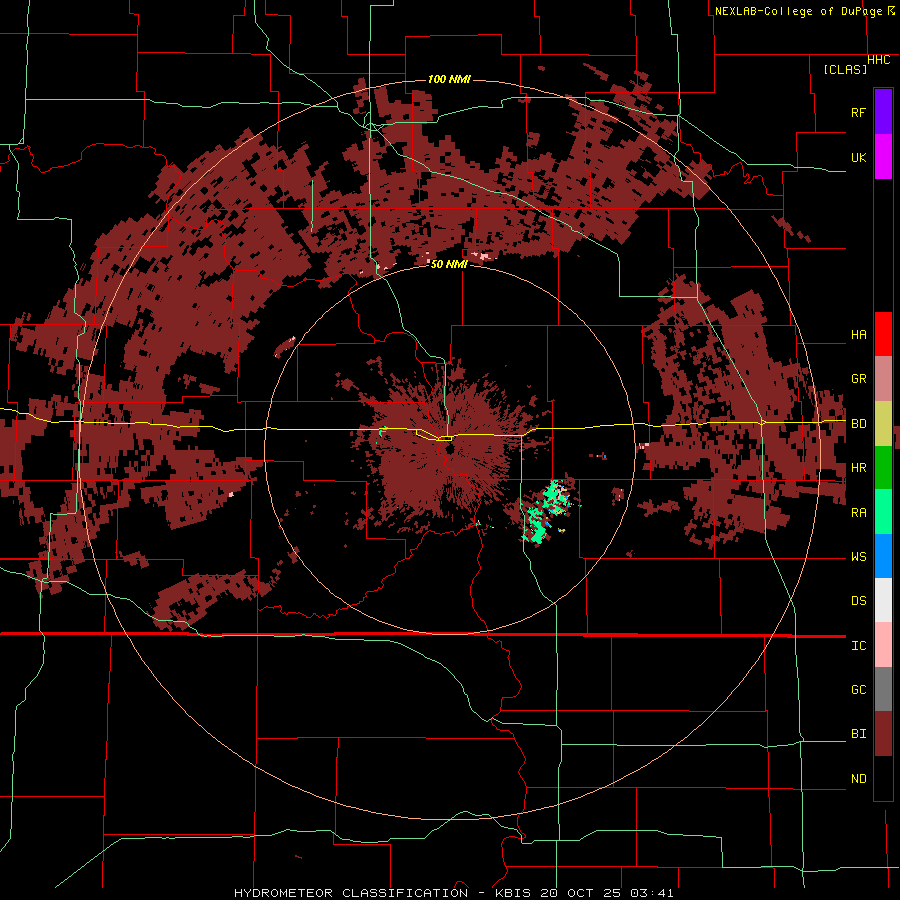Click the BI legend label
Viewport: 900px width, 900px height.
858,734
